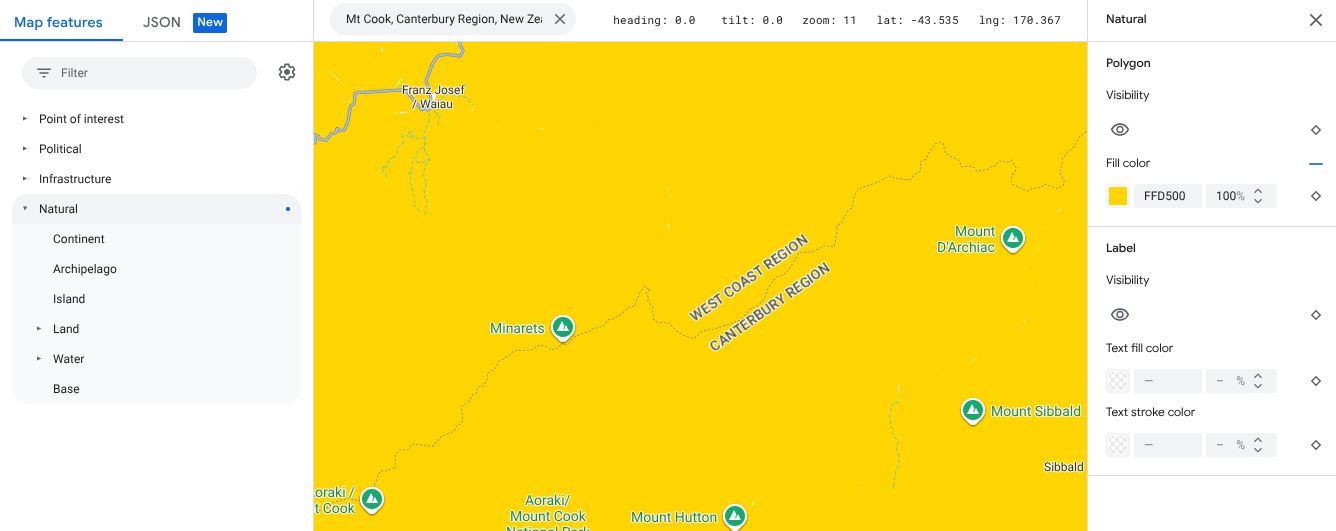Click the Mount Sibbald mountain marker
The image size is (1336, 531).
coord(972,410)
